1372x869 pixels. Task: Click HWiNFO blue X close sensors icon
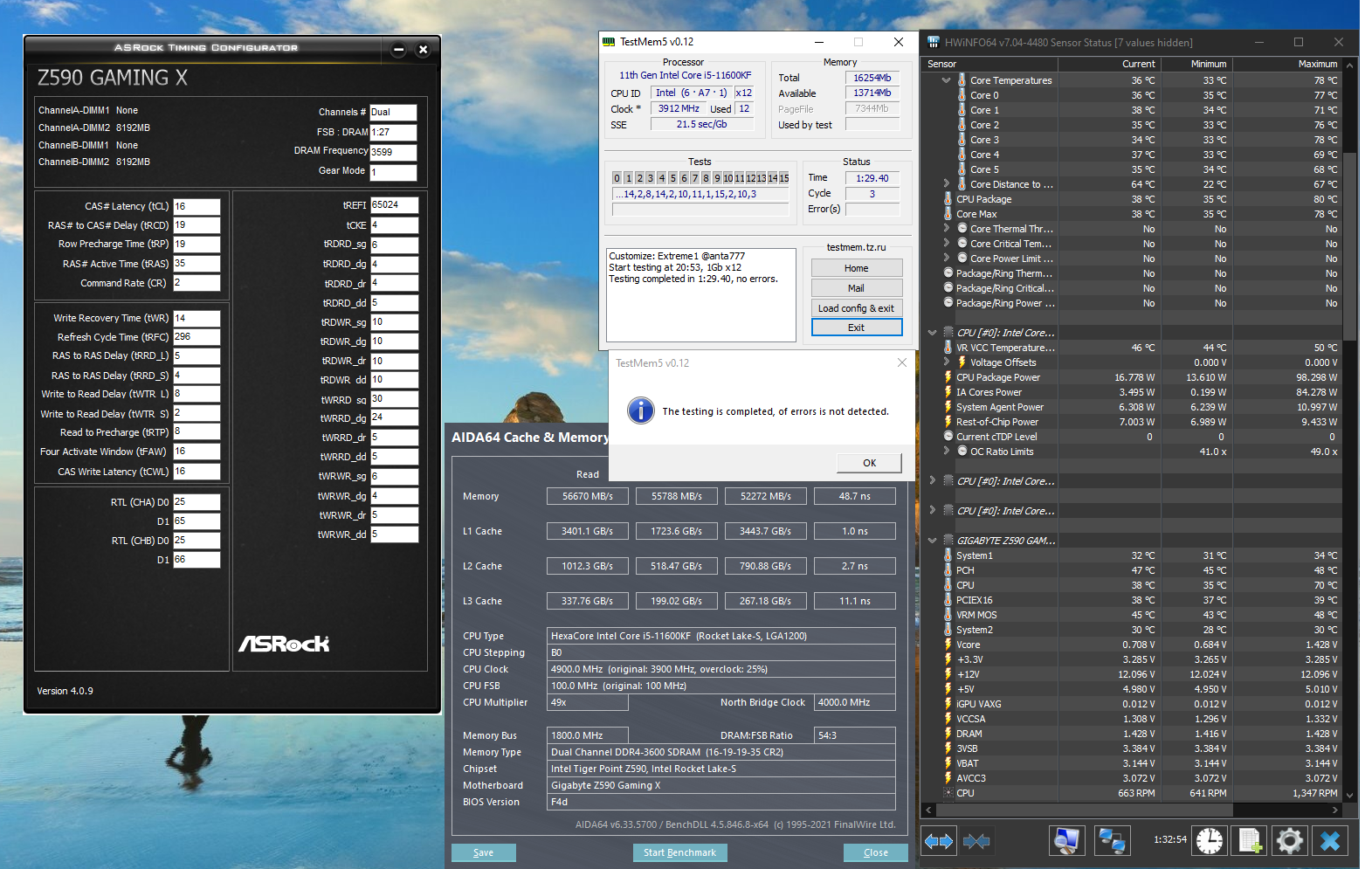[x=1330, y=840]
